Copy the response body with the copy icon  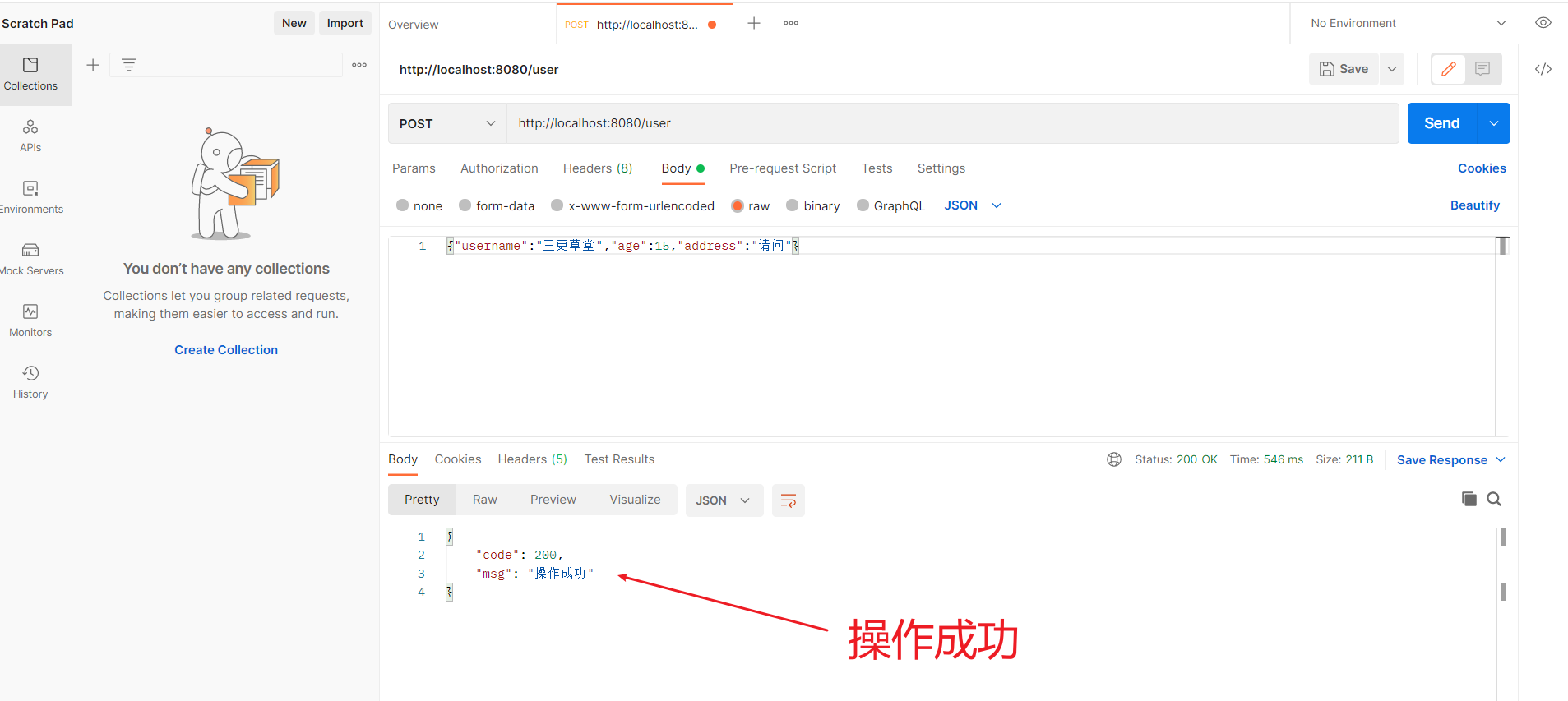1469,499
